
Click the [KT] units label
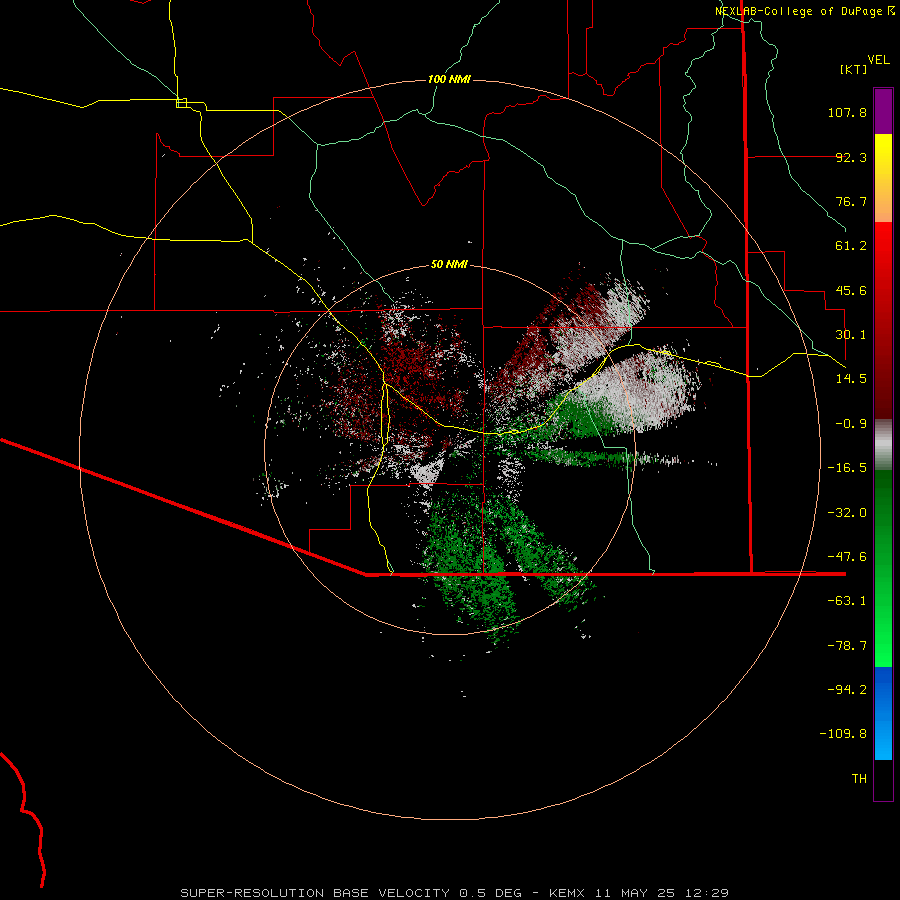coord(853,69)
